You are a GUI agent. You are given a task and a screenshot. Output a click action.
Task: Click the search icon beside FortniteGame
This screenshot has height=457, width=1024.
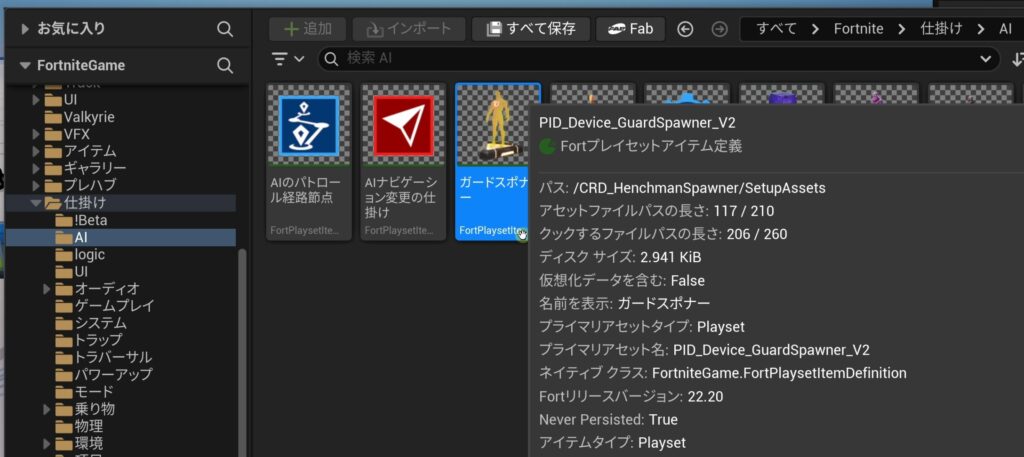tap(225, 66)
